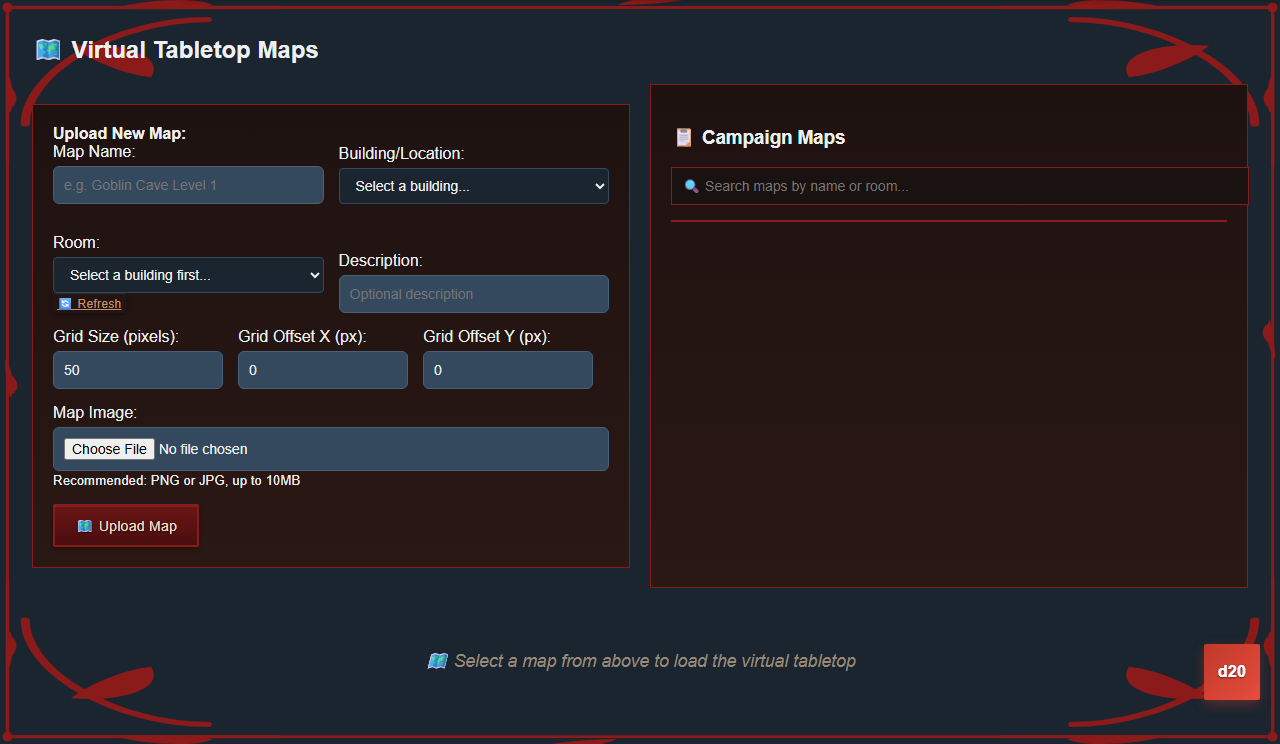Click the Grid Offset Y input
This screenshot has width=1280, height=744.
pos(507,370)
